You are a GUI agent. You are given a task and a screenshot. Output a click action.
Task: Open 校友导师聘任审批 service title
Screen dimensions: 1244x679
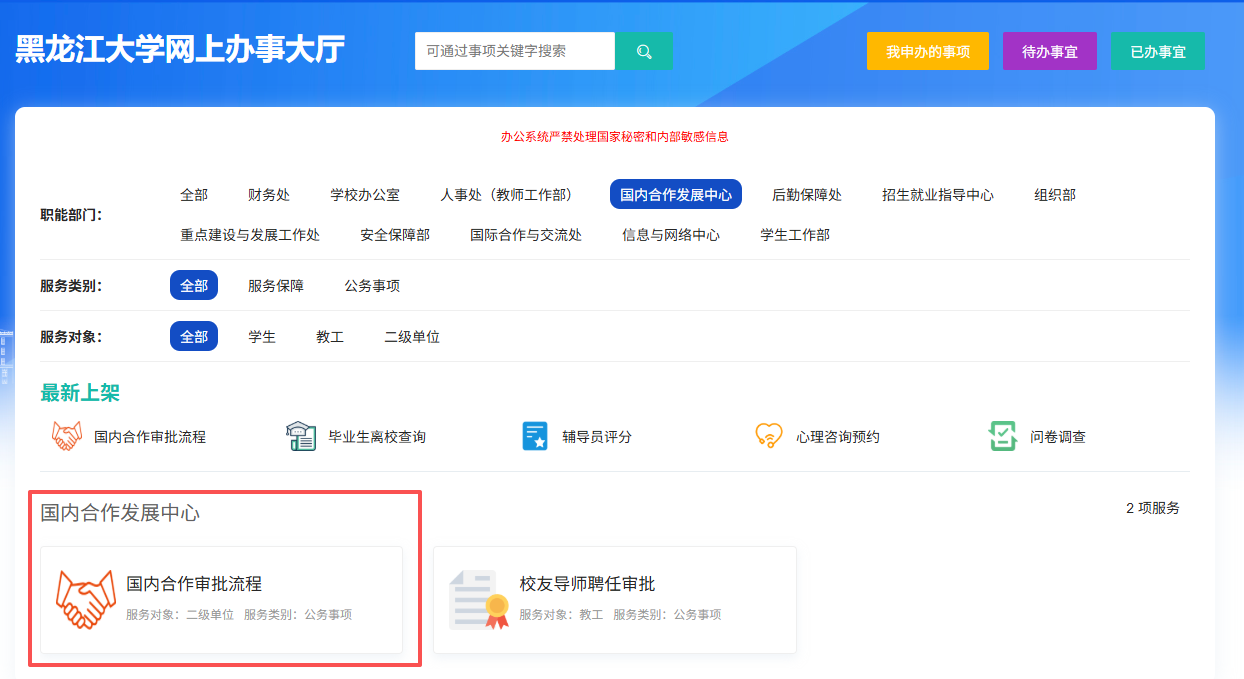pos(587,584)
